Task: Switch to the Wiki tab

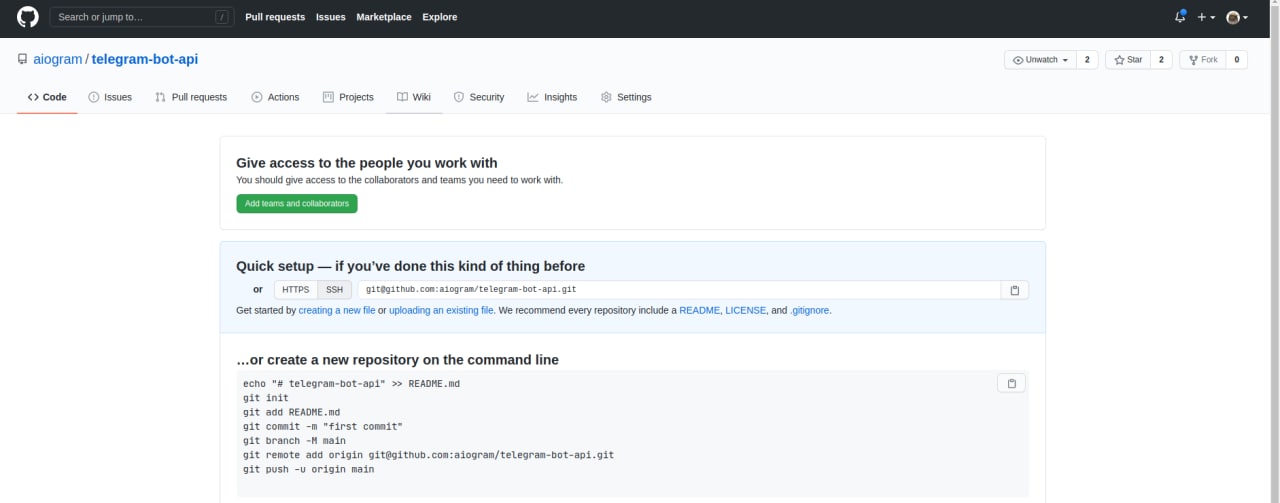Action: click(414, 97)
